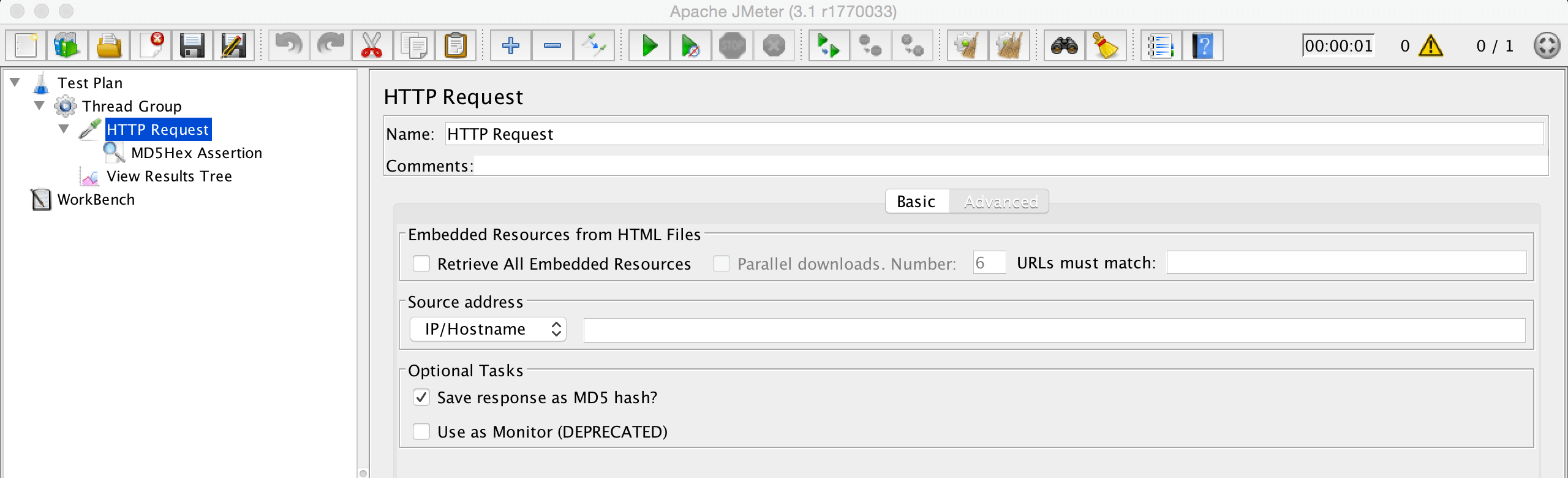The image size is (1568, 478).
Task: Click the Shutdown round X icon
Action: click(x=774, y=46)
